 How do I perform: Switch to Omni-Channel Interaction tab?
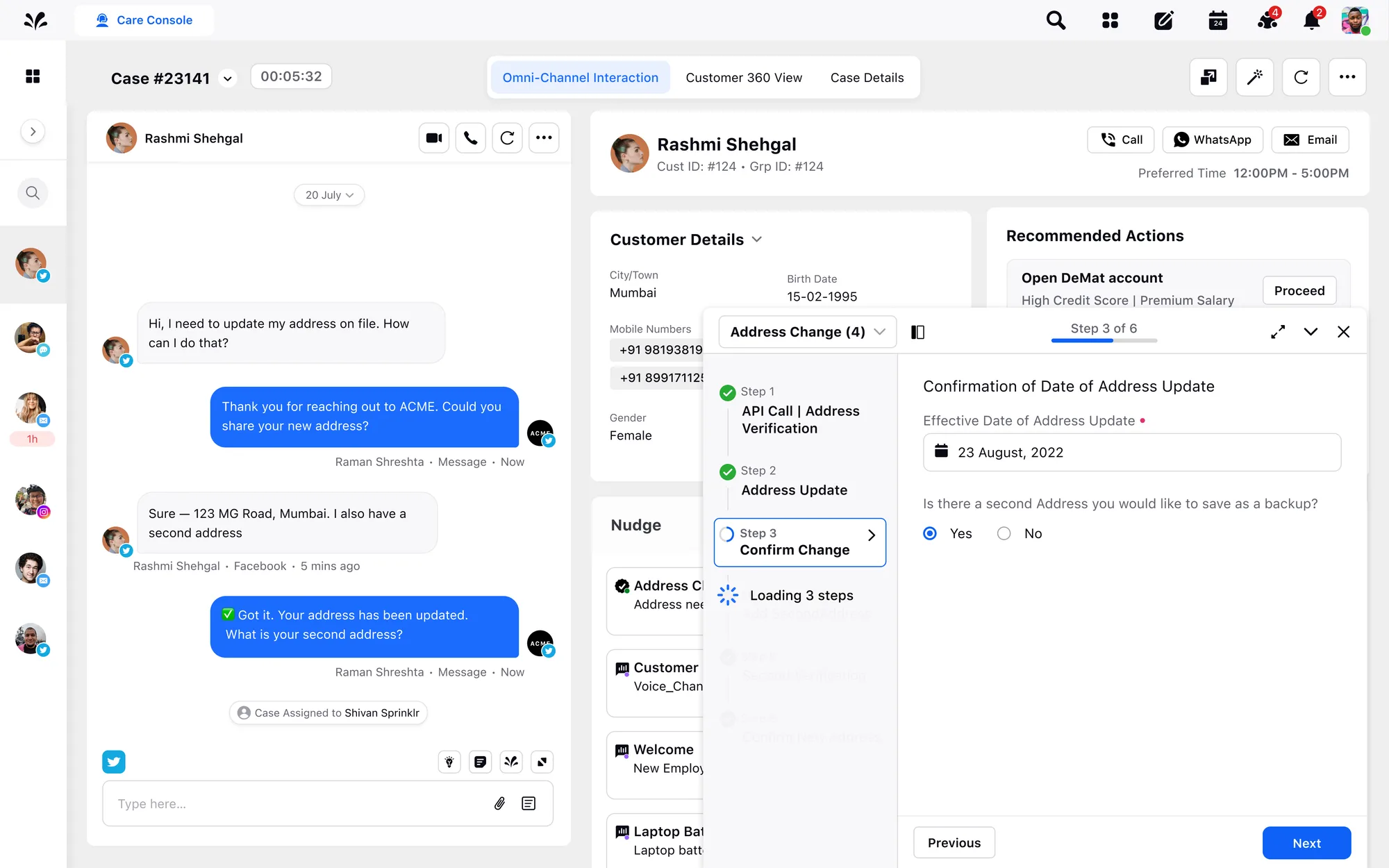tap(580, 78)
